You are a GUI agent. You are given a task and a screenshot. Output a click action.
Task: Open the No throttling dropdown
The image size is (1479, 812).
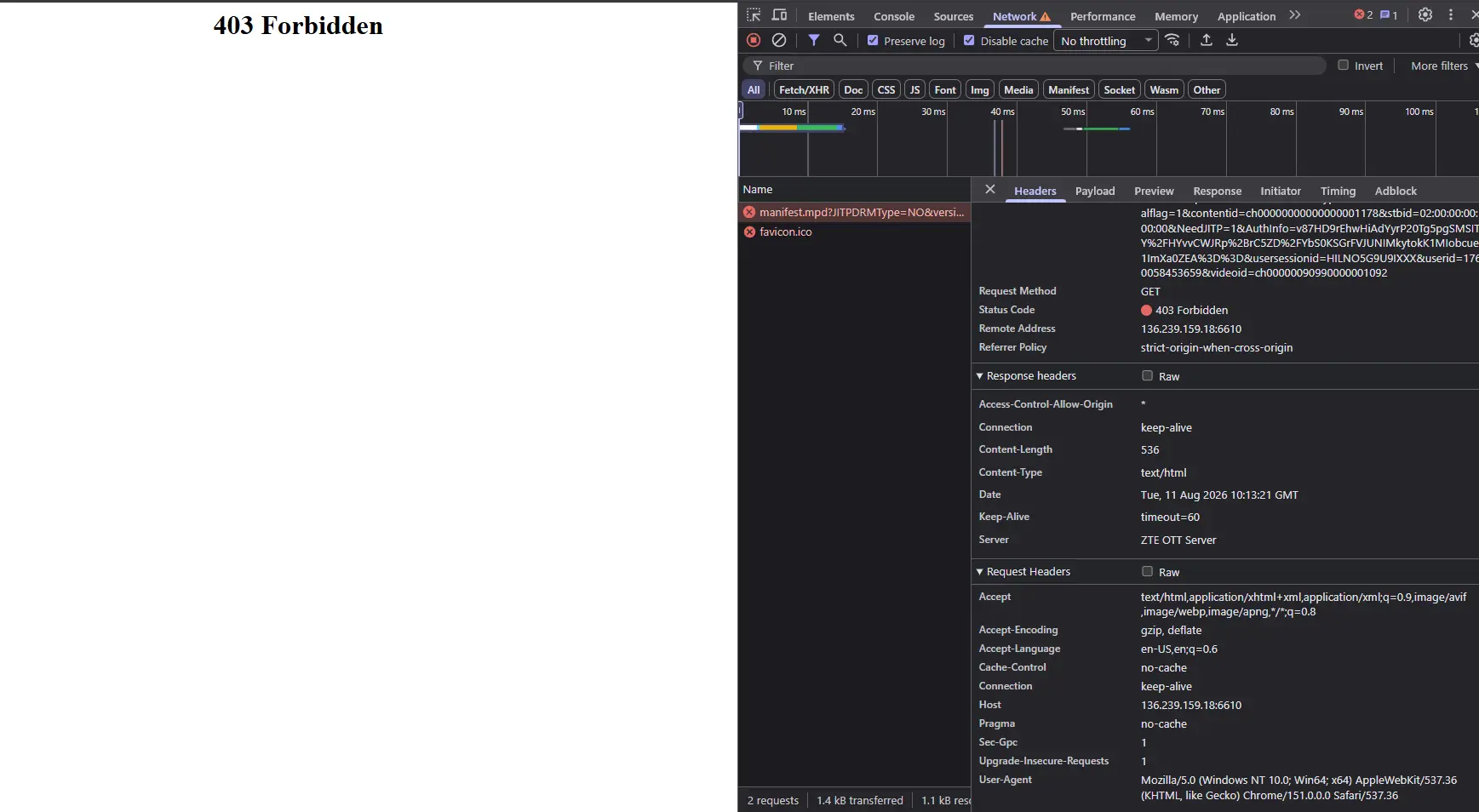pos(1105,41)
